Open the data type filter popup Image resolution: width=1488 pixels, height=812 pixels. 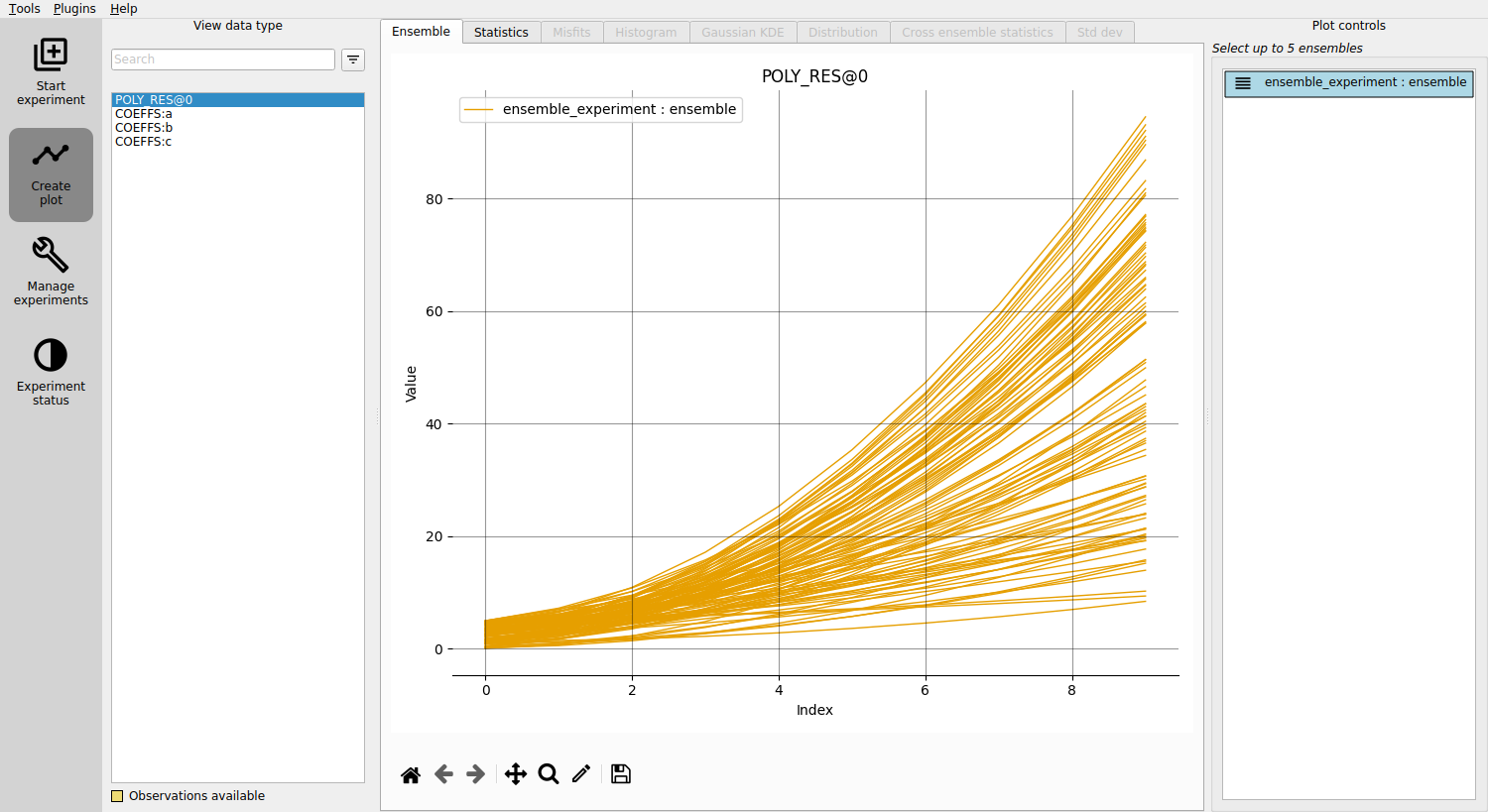point(353,59)
